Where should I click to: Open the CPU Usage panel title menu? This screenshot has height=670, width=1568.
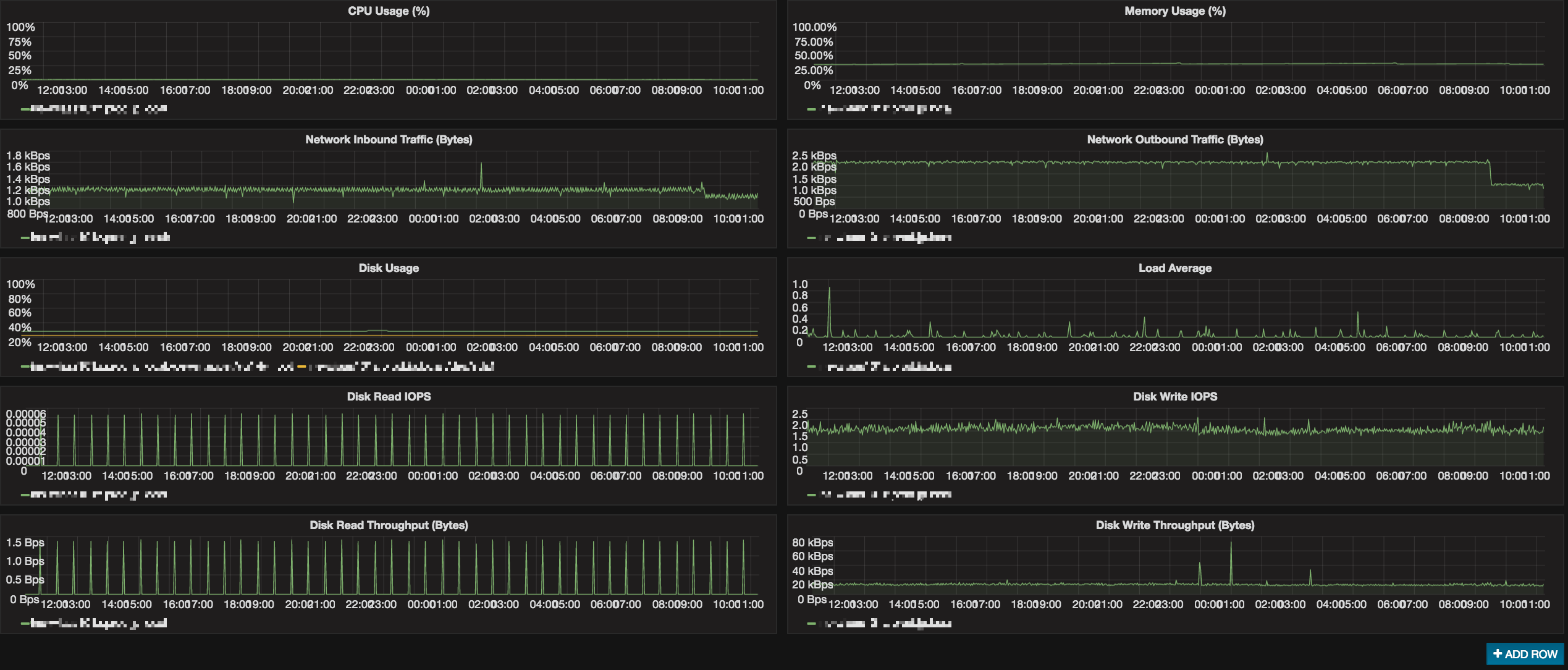click(x=388, y=11)
